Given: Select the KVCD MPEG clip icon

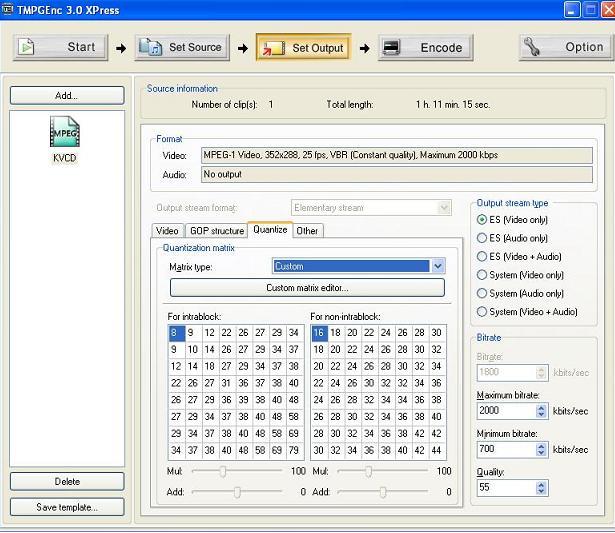Looking at the screenshot, I should tap(65, 132).
